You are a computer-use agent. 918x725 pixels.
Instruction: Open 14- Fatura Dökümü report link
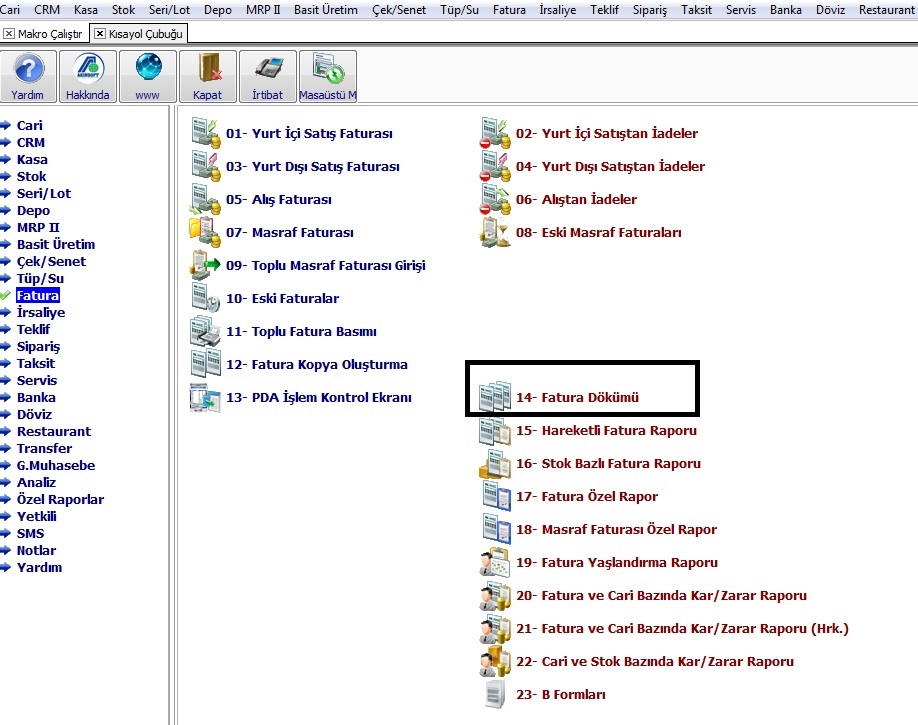click(x=577, y=397)
